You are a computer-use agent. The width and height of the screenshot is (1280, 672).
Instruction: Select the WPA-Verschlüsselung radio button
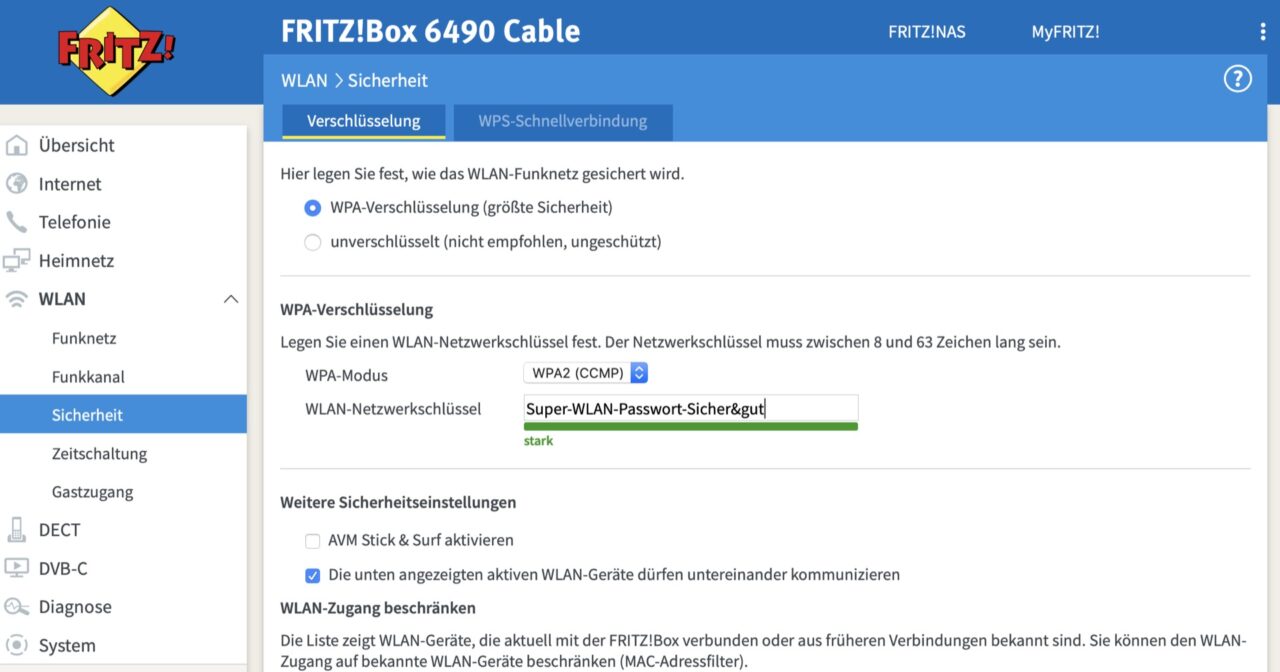click(x=312, y=207)
